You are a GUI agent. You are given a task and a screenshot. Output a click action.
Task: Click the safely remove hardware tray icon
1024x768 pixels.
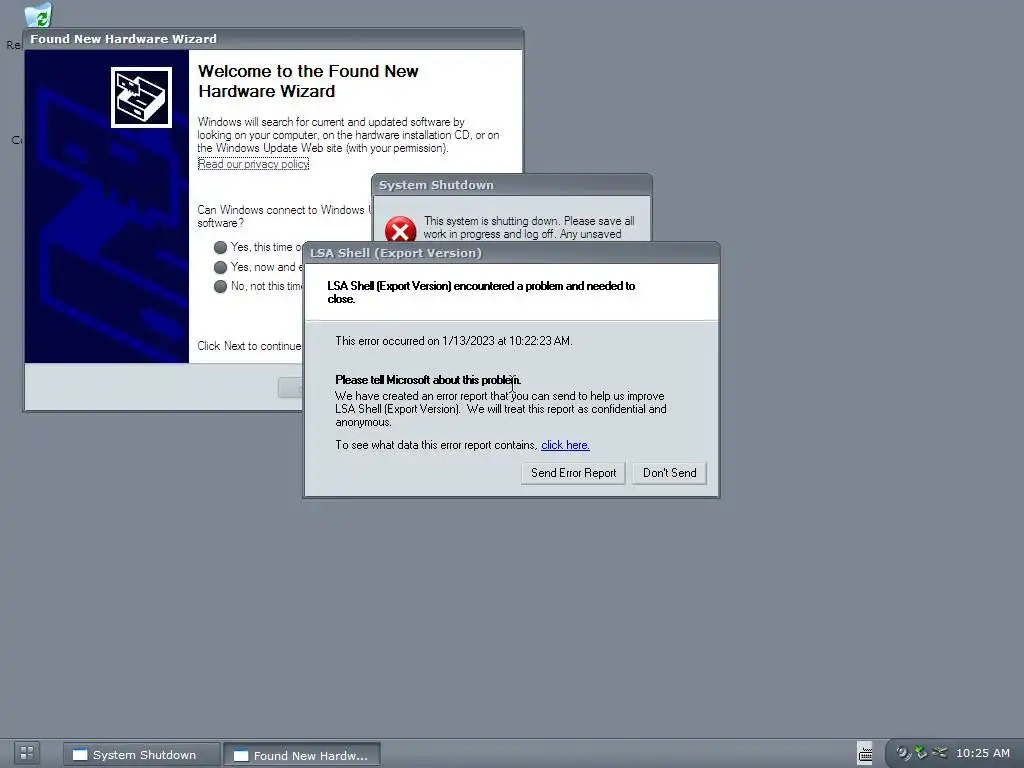point(921,752)
